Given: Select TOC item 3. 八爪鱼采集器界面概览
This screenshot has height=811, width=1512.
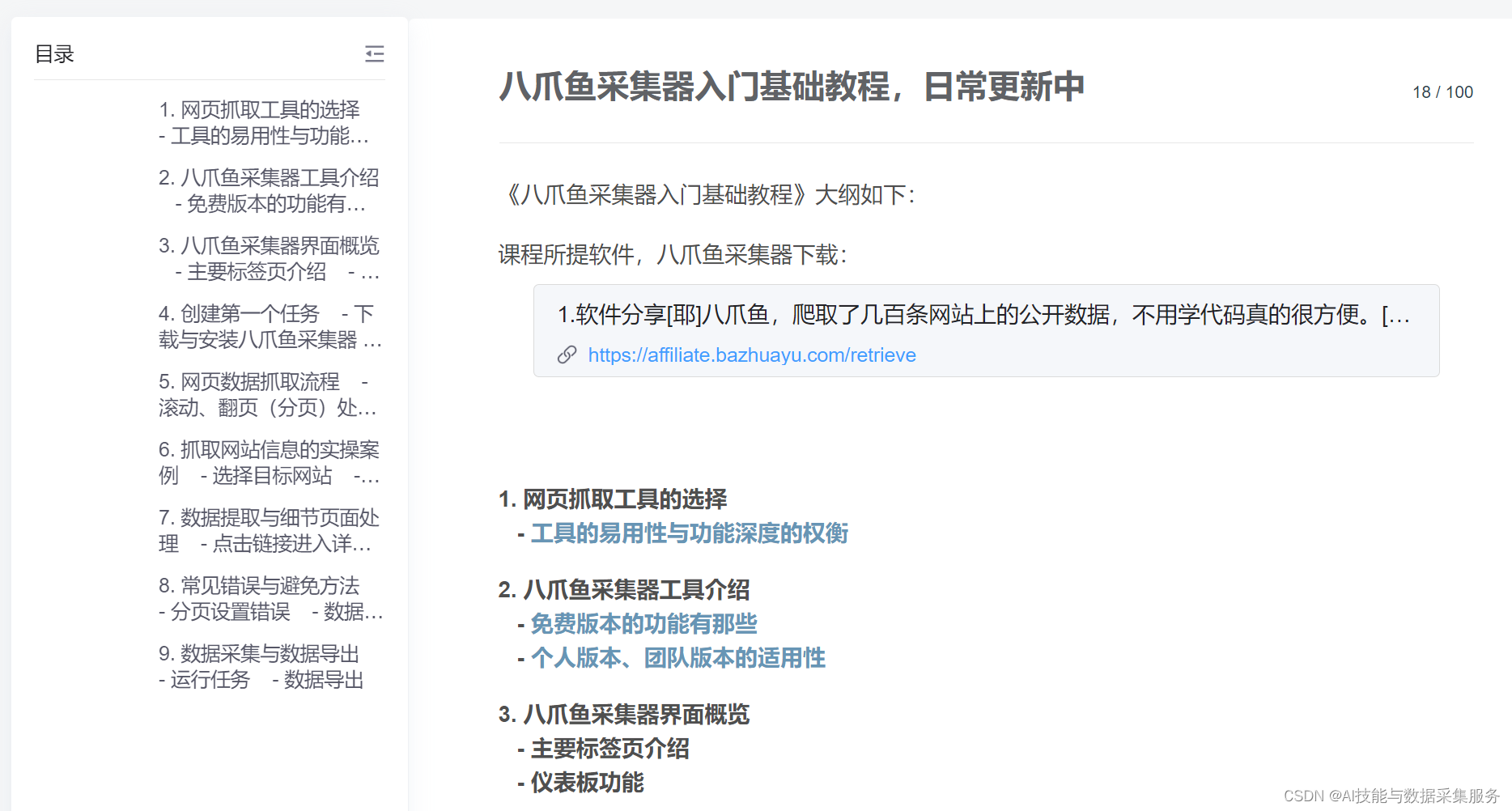Looking at the screenshot, I should pyautogui.click(x=270, y=258).
